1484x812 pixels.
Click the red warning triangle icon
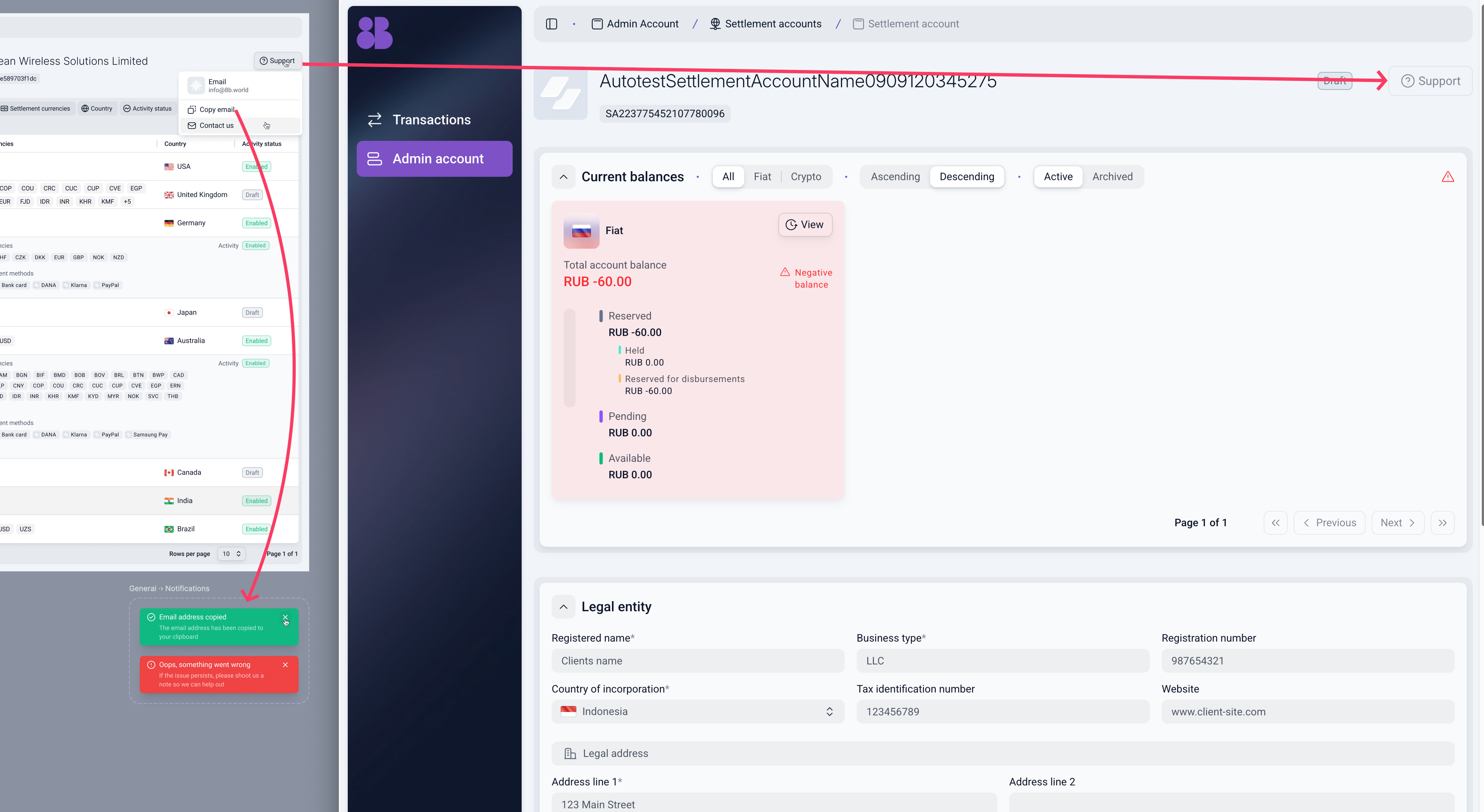tap(1448, 177)
